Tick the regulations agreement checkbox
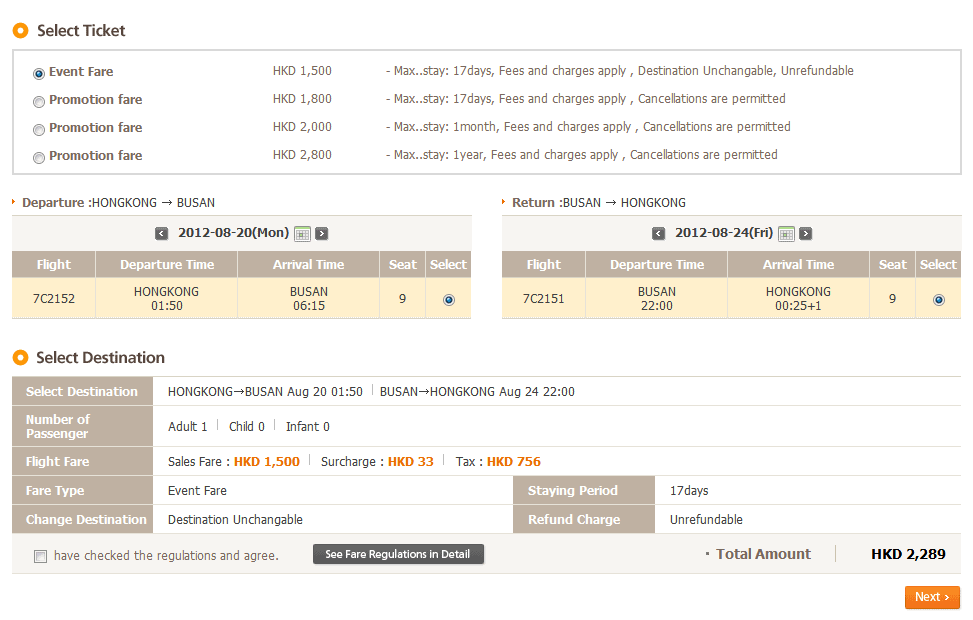The width and height of the screenshot is (973, 620). pyautogui.click(x=41, y=556)
